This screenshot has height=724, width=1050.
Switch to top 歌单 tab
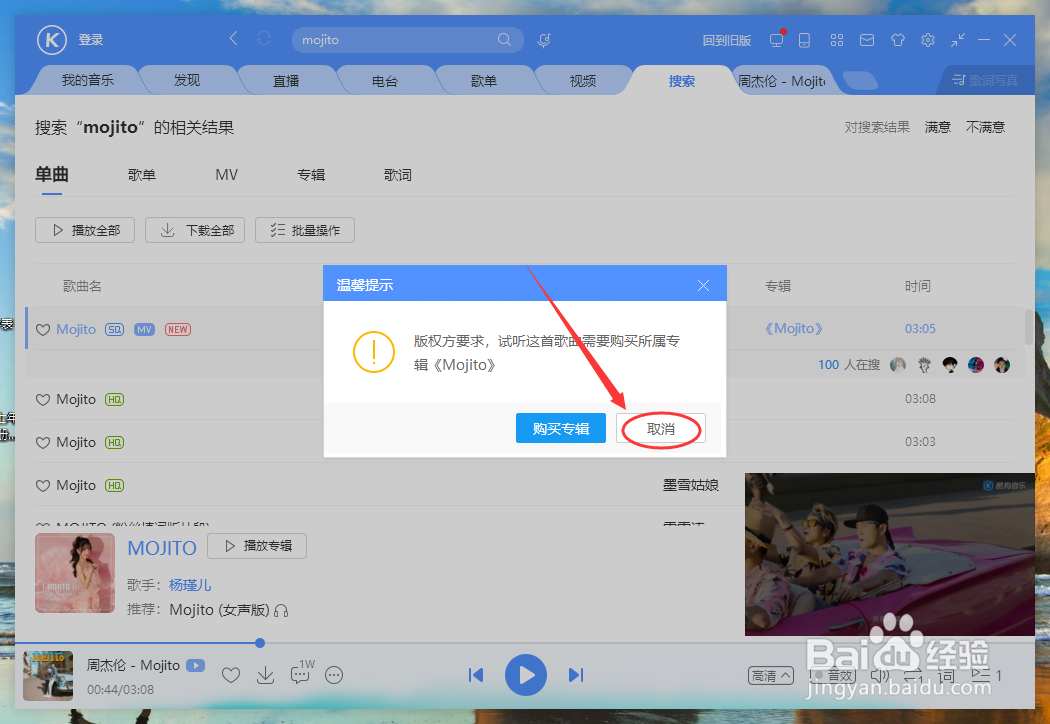(483, 80)
